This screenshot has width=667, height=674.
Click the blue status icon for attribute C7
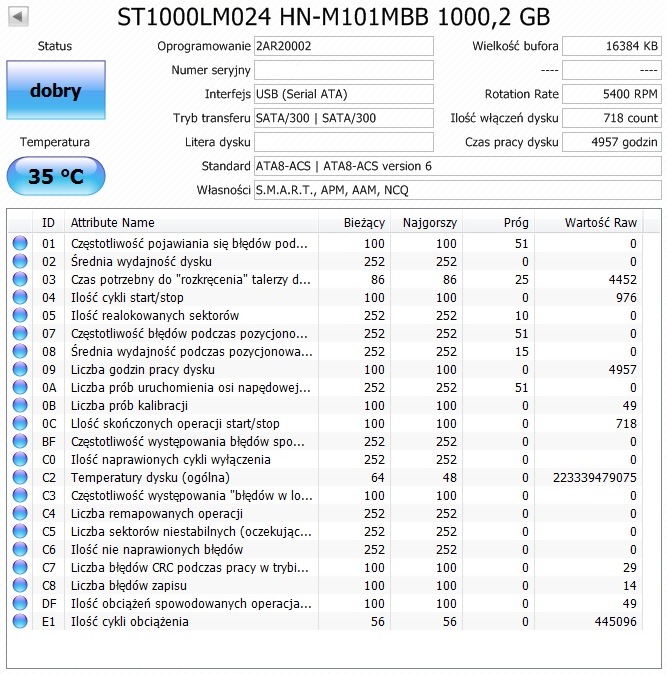[x=20, y=567]
